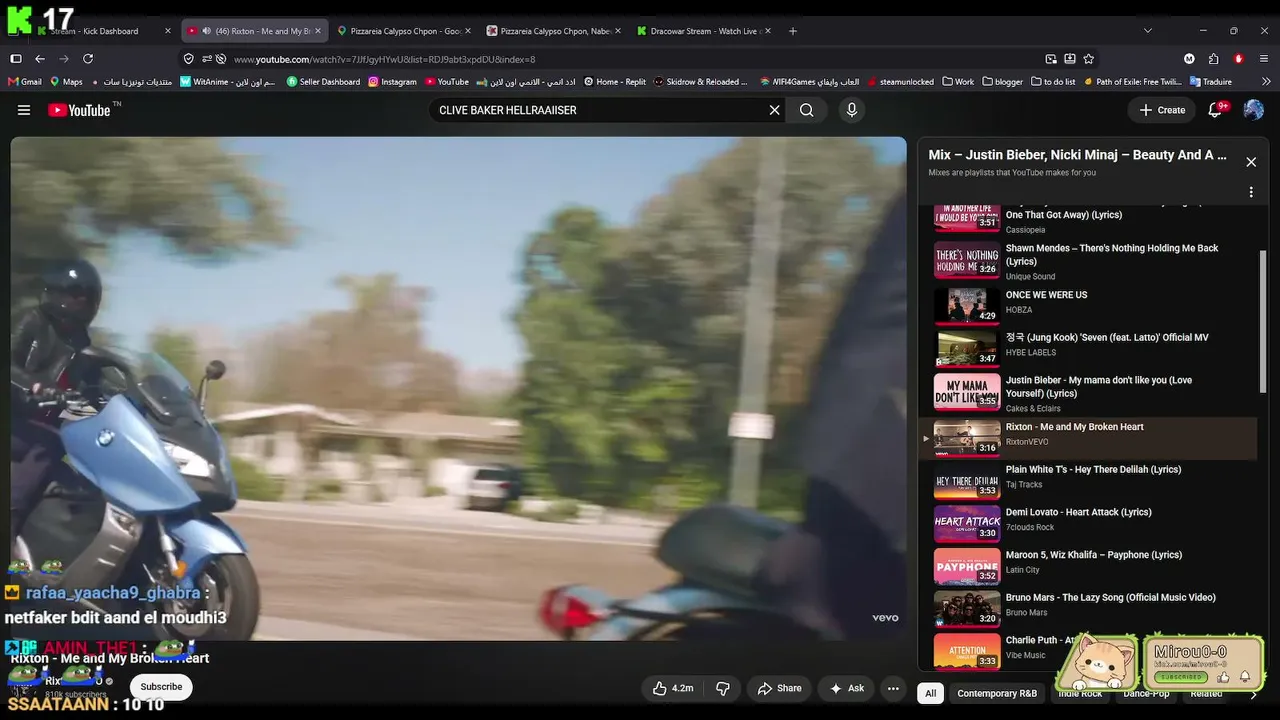Viewport: 1280px width, 720px height.
Task: Clear the YouTube search box text
Action: (x=774, y=110)
